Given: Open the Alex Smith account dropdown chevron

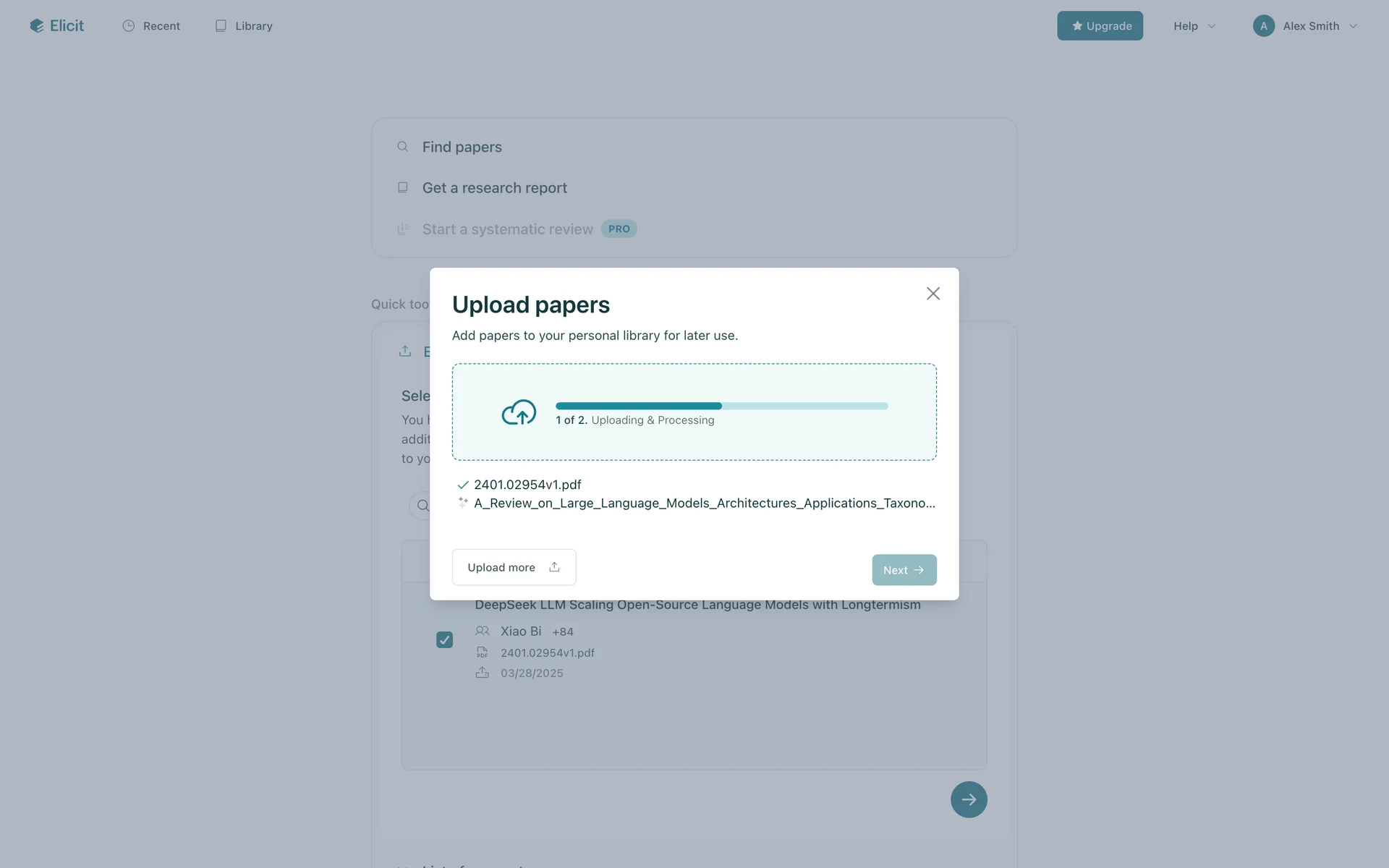Looking at the screenshot, I should (x=1353, y=26).
